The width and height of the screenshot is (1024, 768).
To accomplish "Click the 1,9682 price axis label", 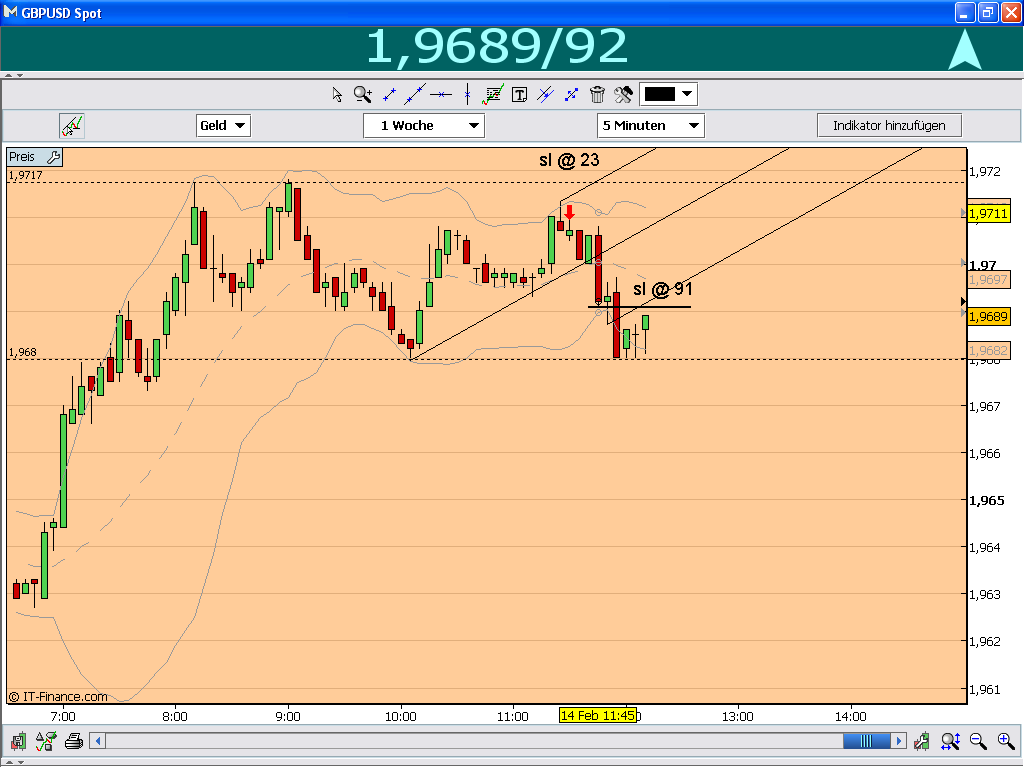I will [989, 350].
